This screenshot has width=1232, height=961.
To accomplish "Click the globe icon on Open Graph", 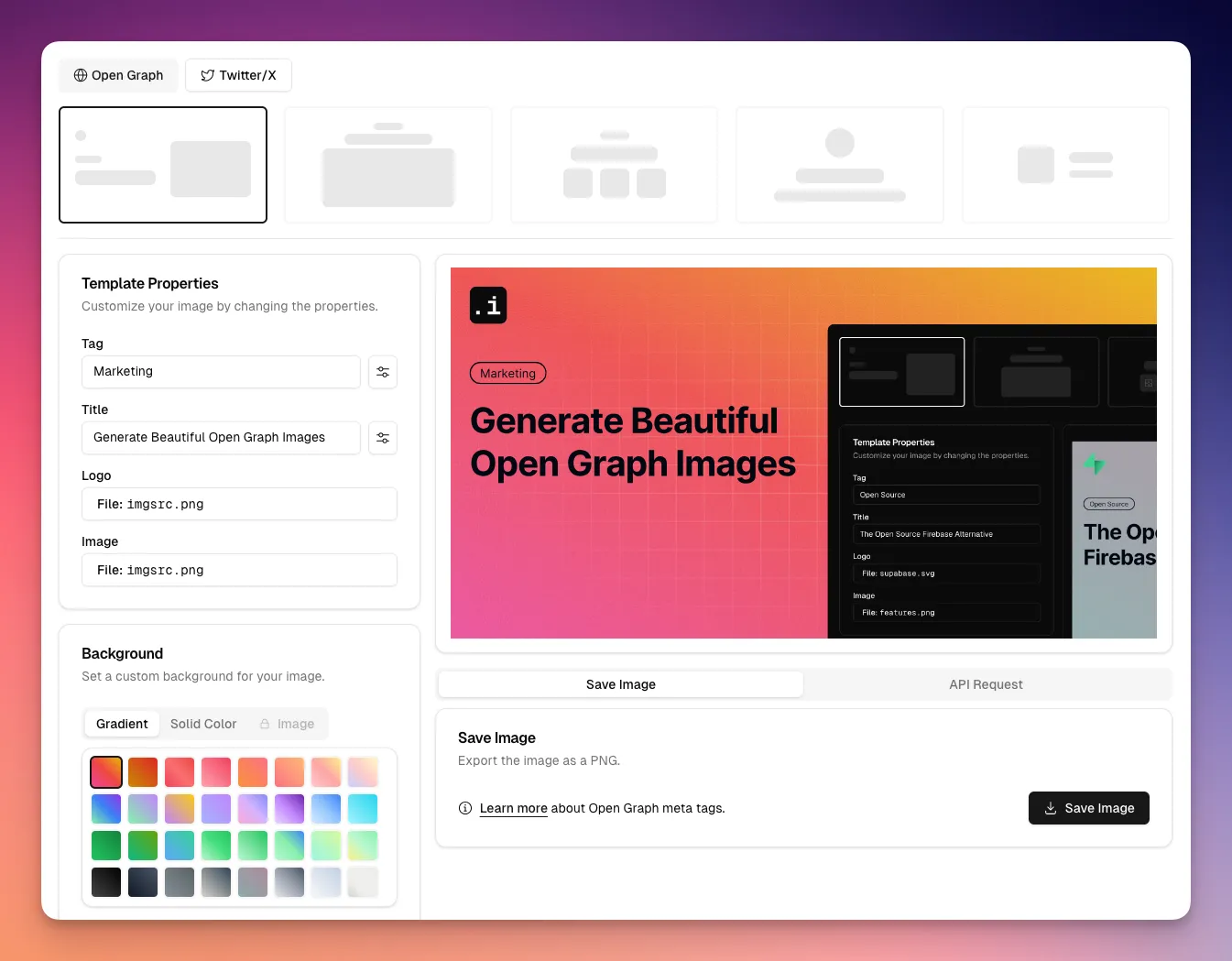I will click(x=80, y=75).
